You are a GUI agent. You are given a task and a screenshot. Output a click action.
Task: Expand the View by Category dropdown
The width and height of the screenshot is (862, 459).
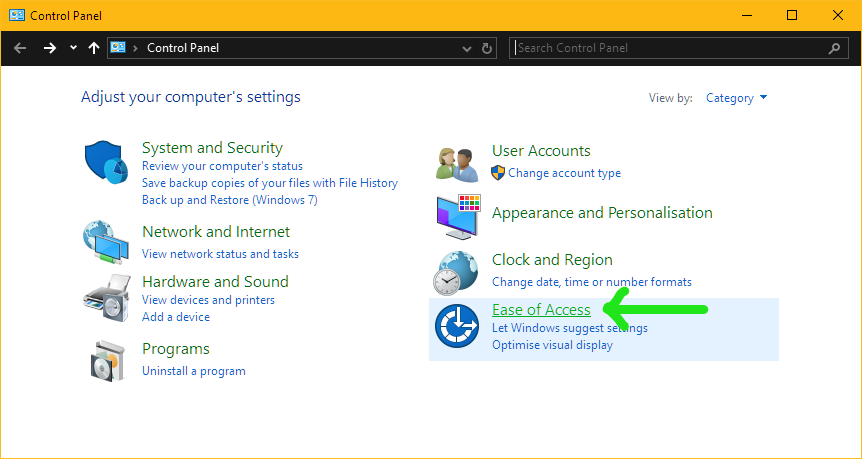coord(736,98)
